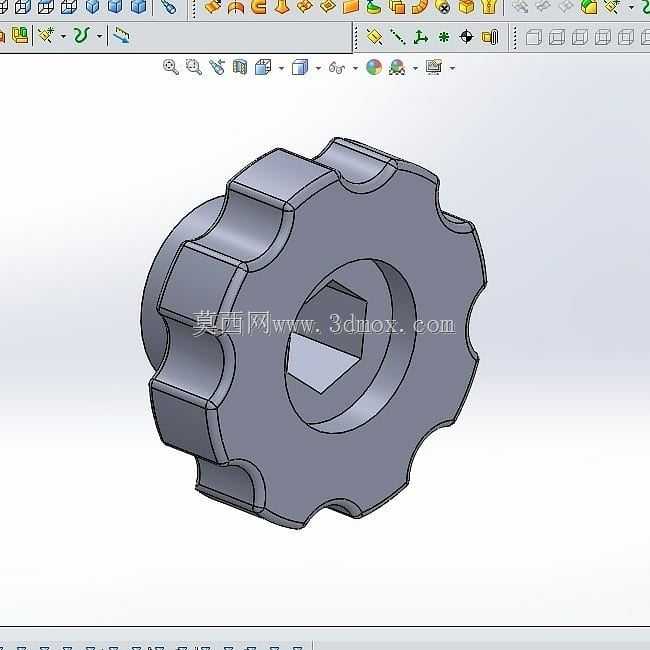Select the Plane reference geometry tool
The height and width of the screenshot is (650, 650).
[375, 37]
